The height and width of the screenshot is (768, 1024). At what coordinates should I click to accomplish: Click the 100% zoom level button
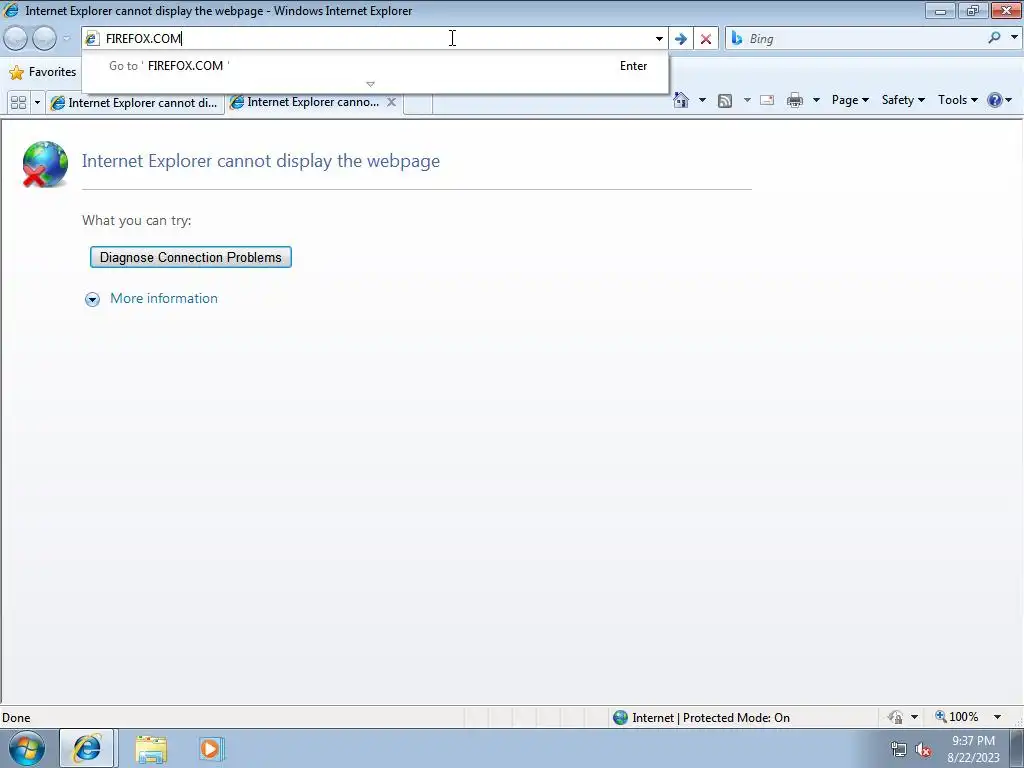click(x=957, y=717)
